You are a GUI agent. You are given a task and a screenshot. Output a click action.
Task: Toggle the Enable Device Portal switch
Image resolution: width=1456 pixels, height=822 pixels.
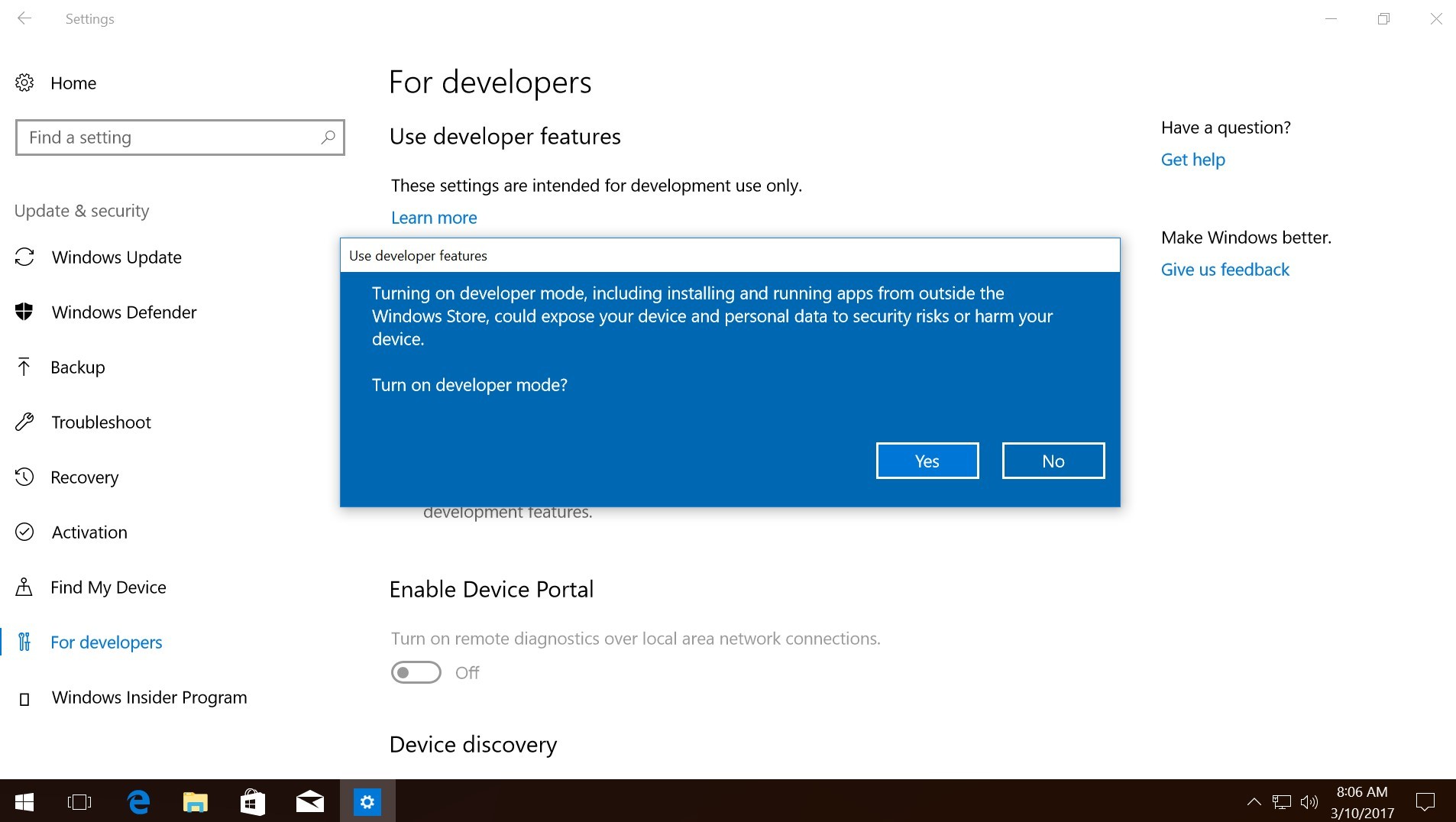point(416,672)
